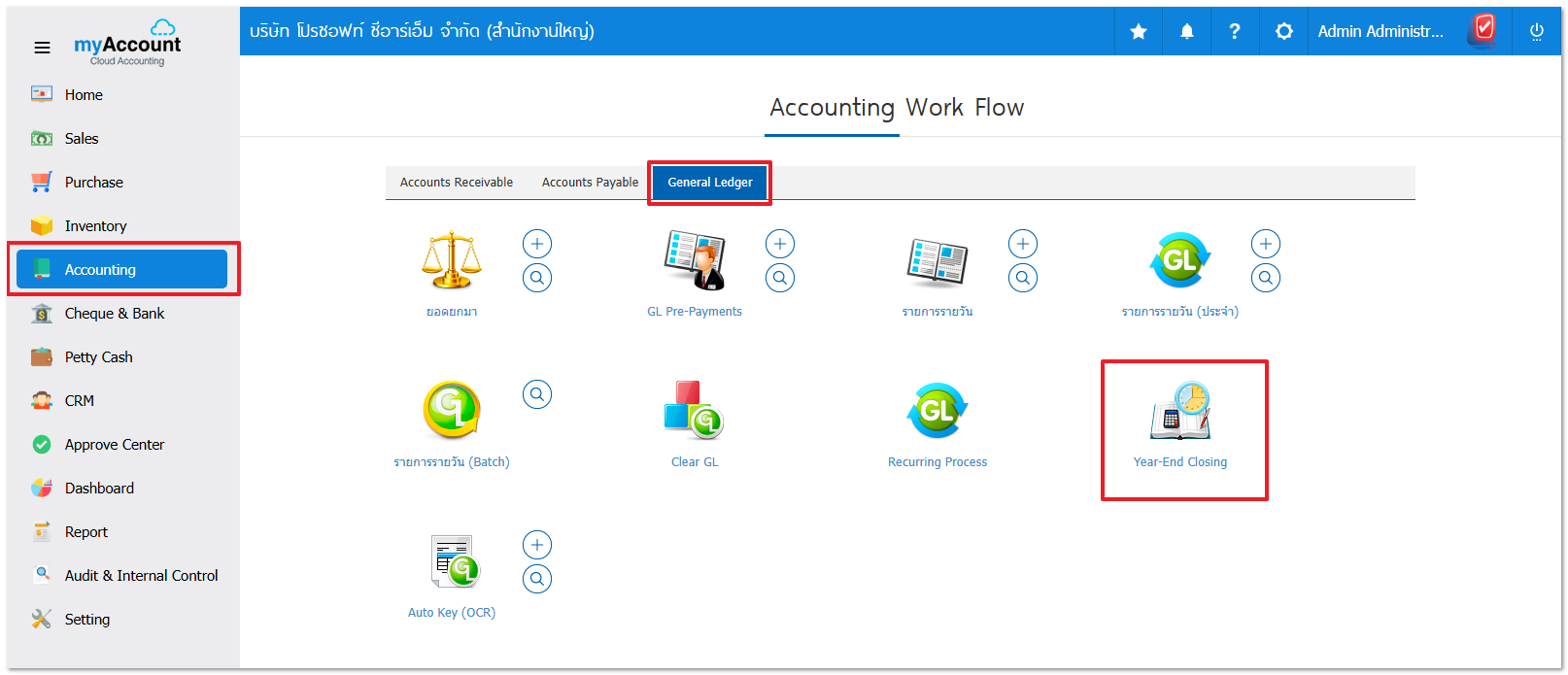Click the search icon beside Auto Key (OCR)
1568x675 pixels.
pyautogui.click(x=536, y=580)
